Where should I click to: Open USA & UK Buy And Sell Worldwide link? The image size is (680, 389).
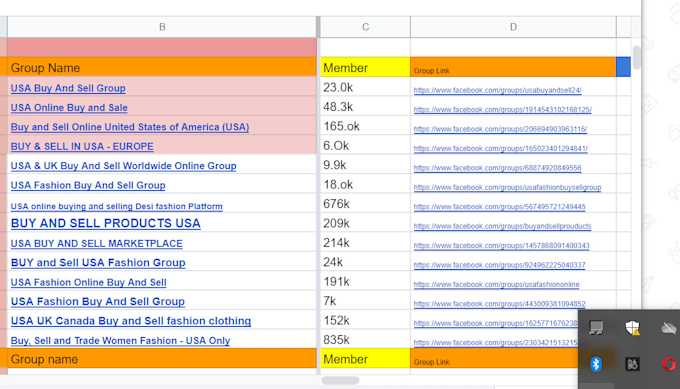pyautogui.click(x=124, y=166)
